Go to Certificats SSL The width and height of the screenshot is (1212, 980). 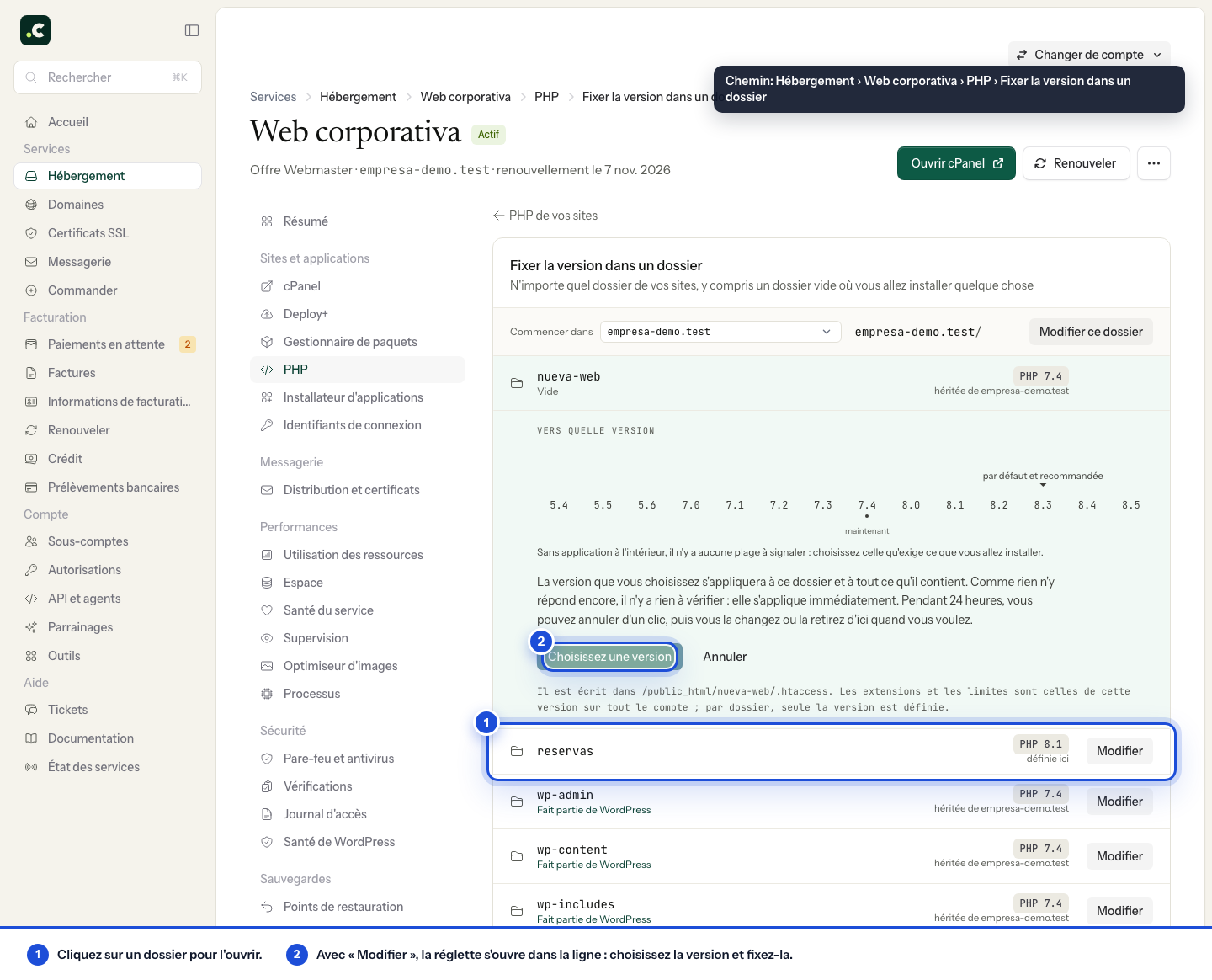tap(108, 233)
